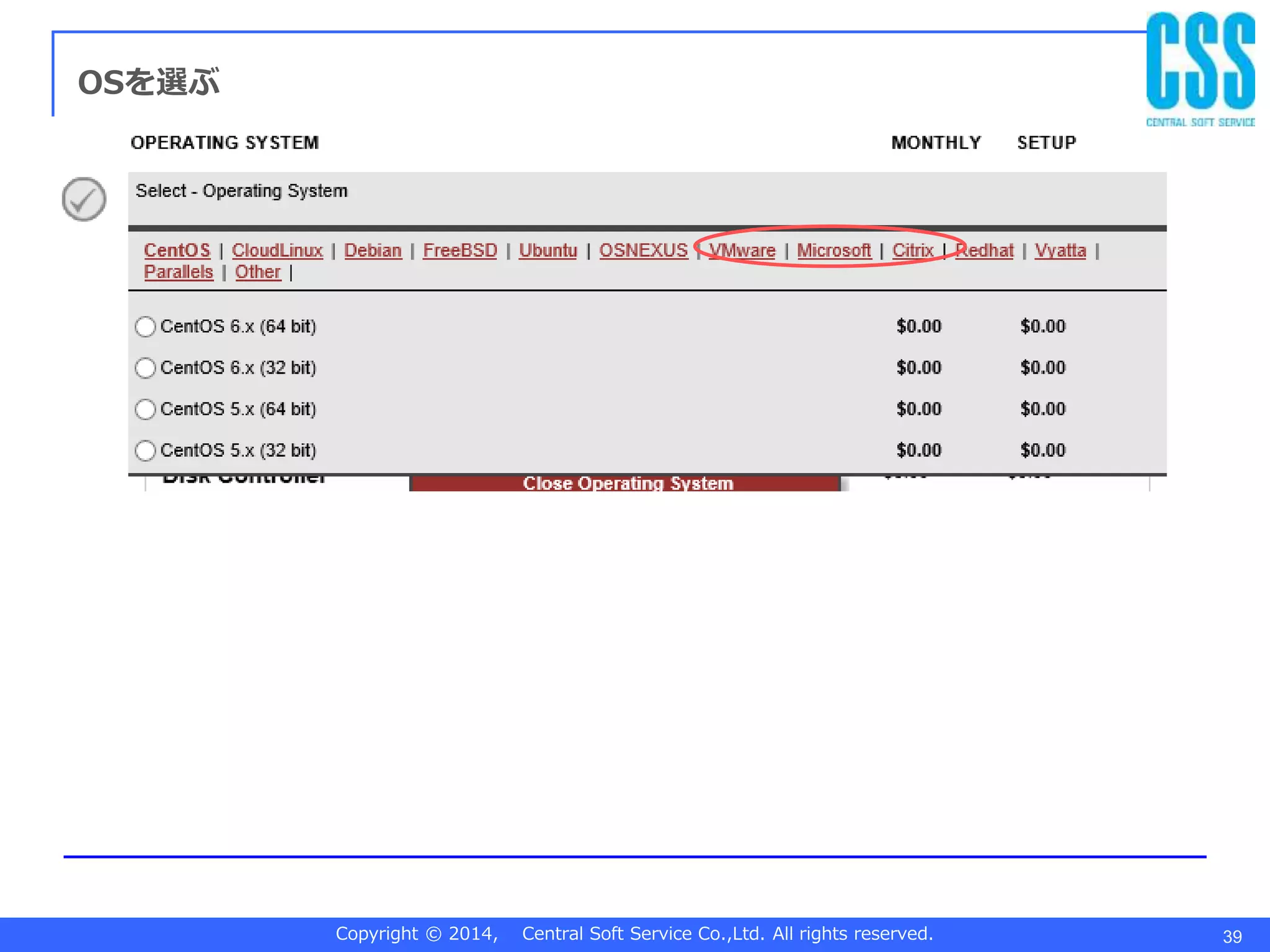This screenshot has width=1270, height=952.
Task: Open the CloudLinux category link
Action: click(x=277, y=250)
